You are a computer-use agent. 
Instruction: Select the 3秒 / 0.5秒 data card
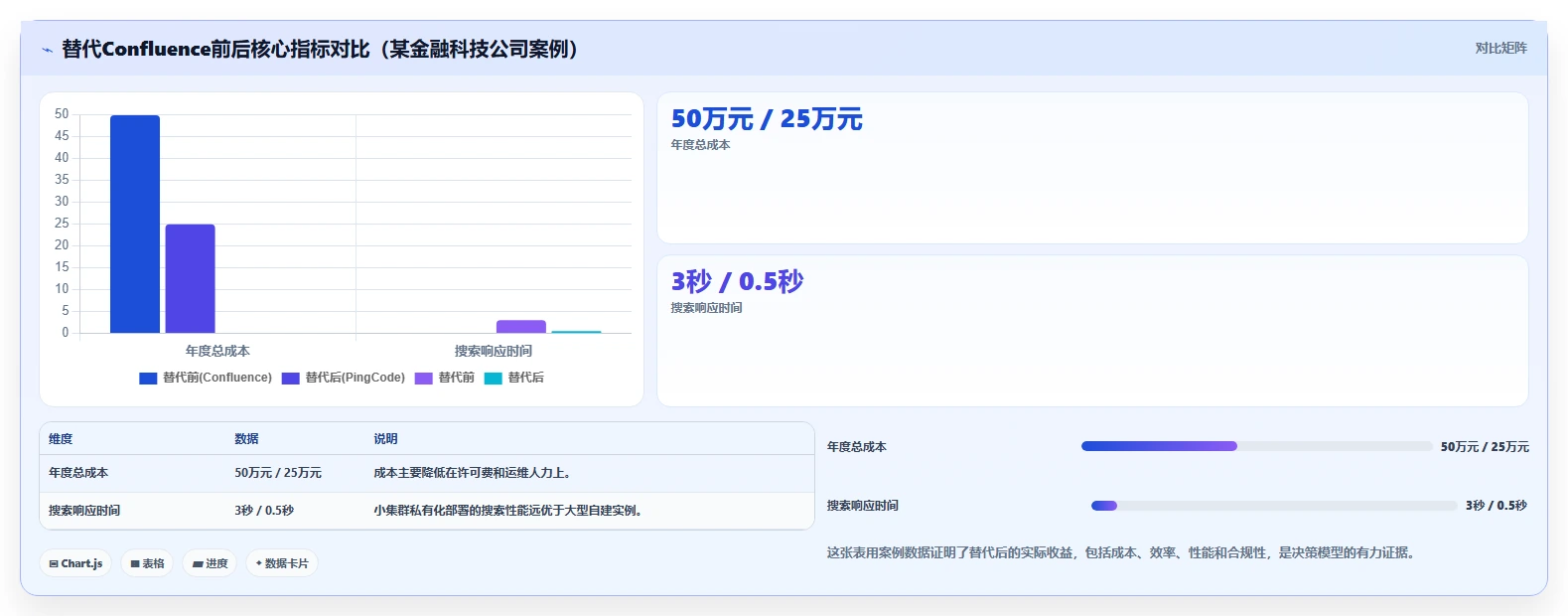[x=1092, y=331]
